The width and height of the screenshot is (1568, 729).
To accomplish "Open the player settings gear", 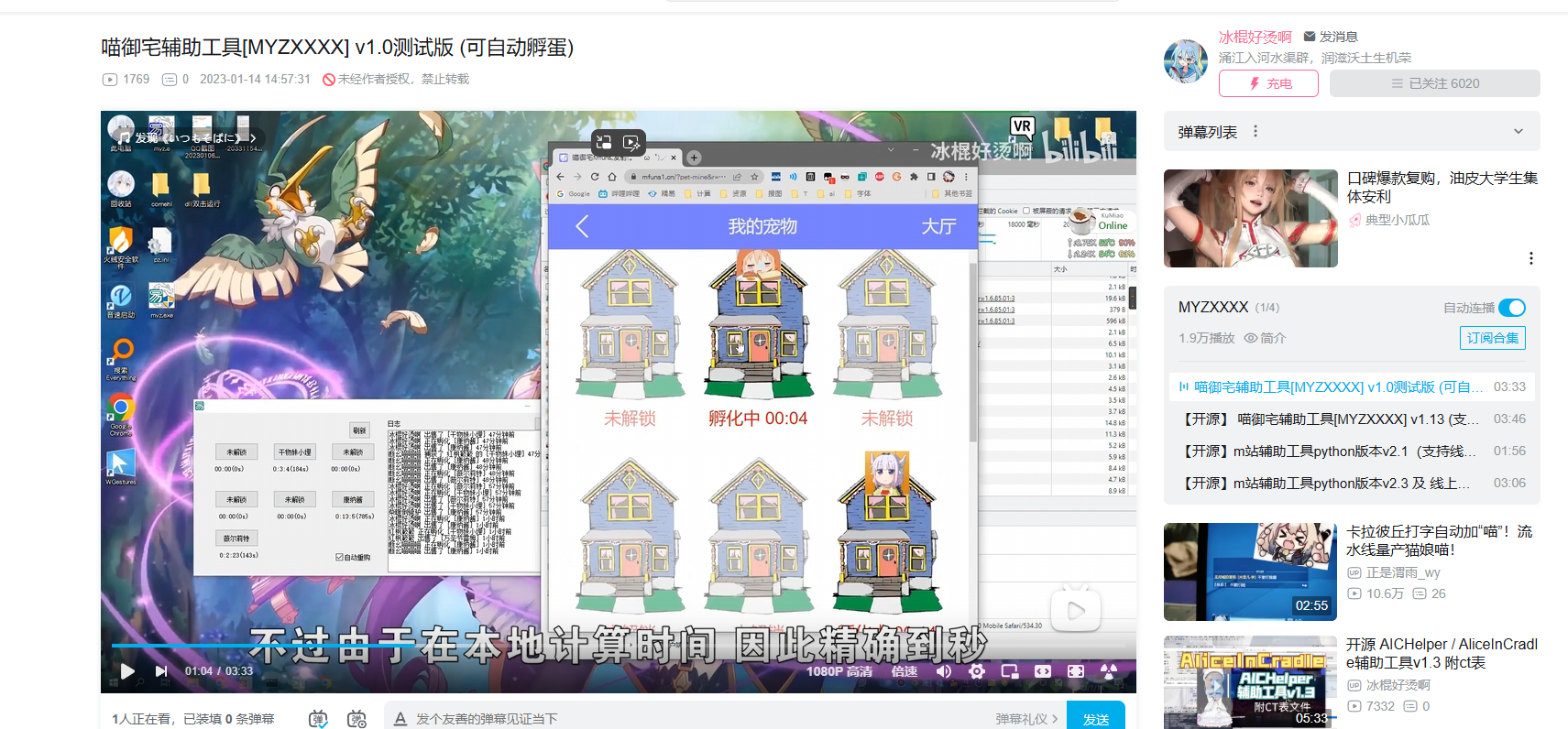I will (977, 671).
